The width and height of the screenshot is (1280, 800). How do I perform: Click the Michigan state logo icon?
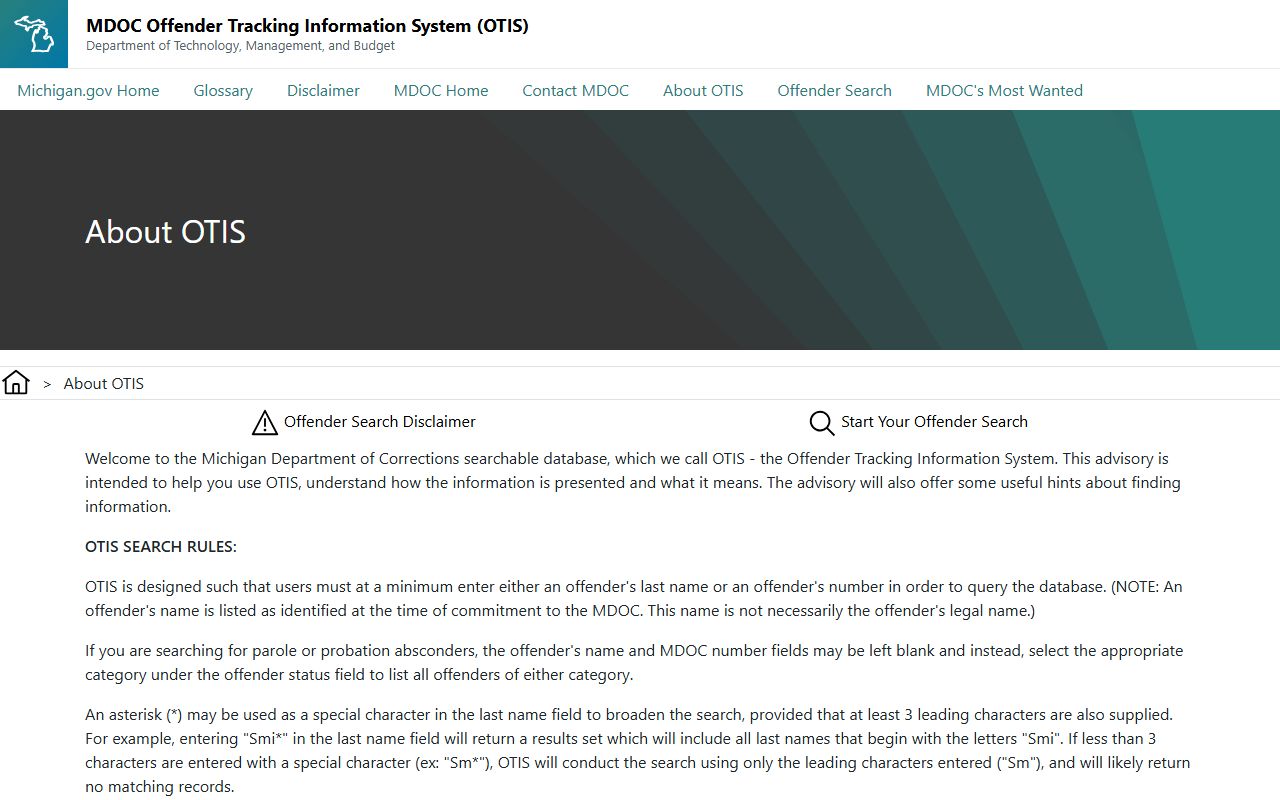pos(34,34)
